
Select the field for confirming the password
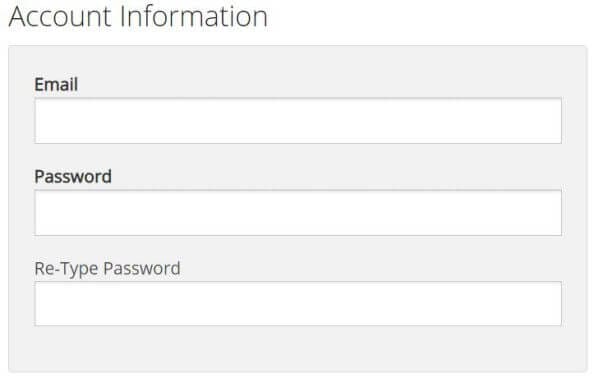coord(298,304)
